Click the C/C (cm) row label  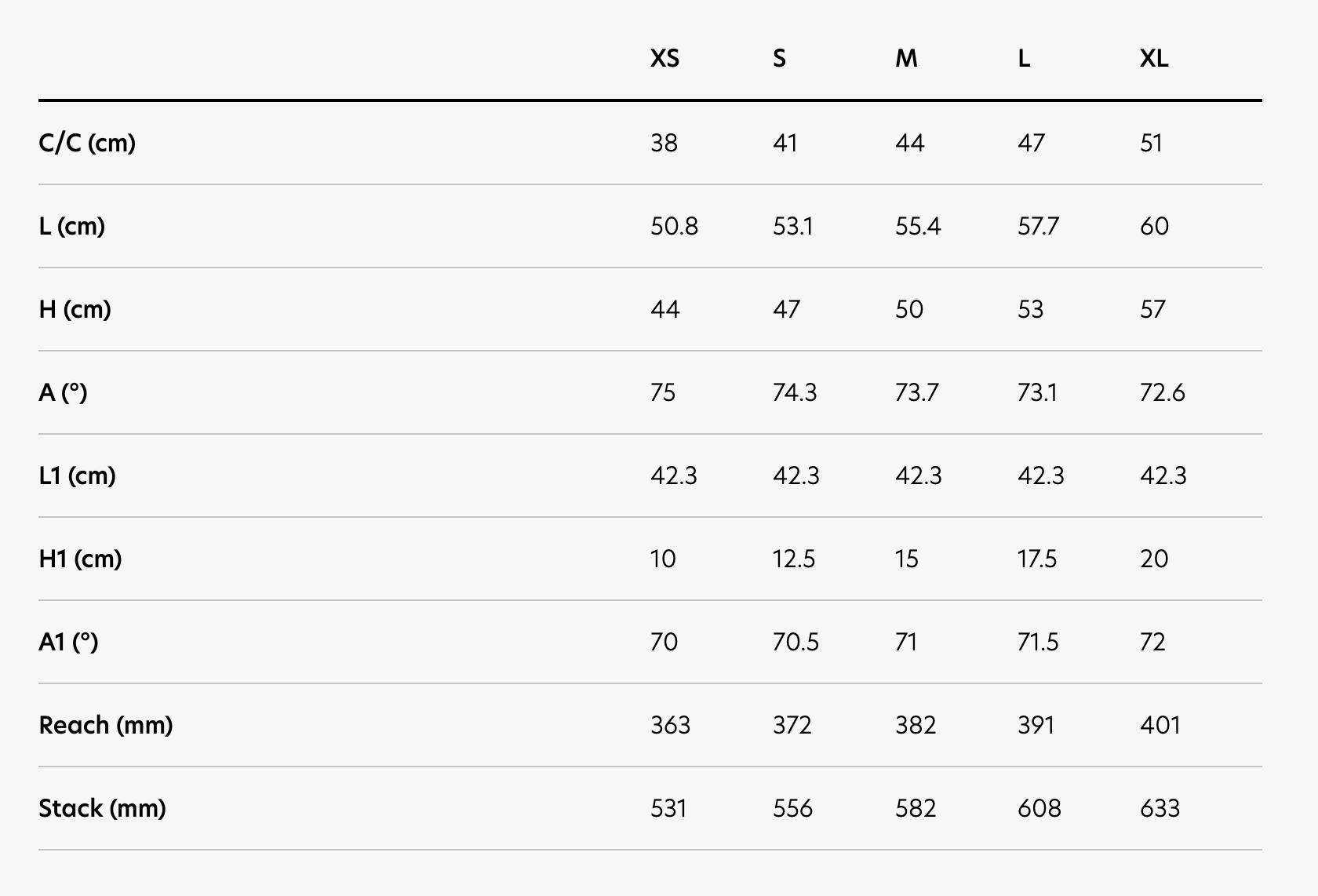click(87, 143)
